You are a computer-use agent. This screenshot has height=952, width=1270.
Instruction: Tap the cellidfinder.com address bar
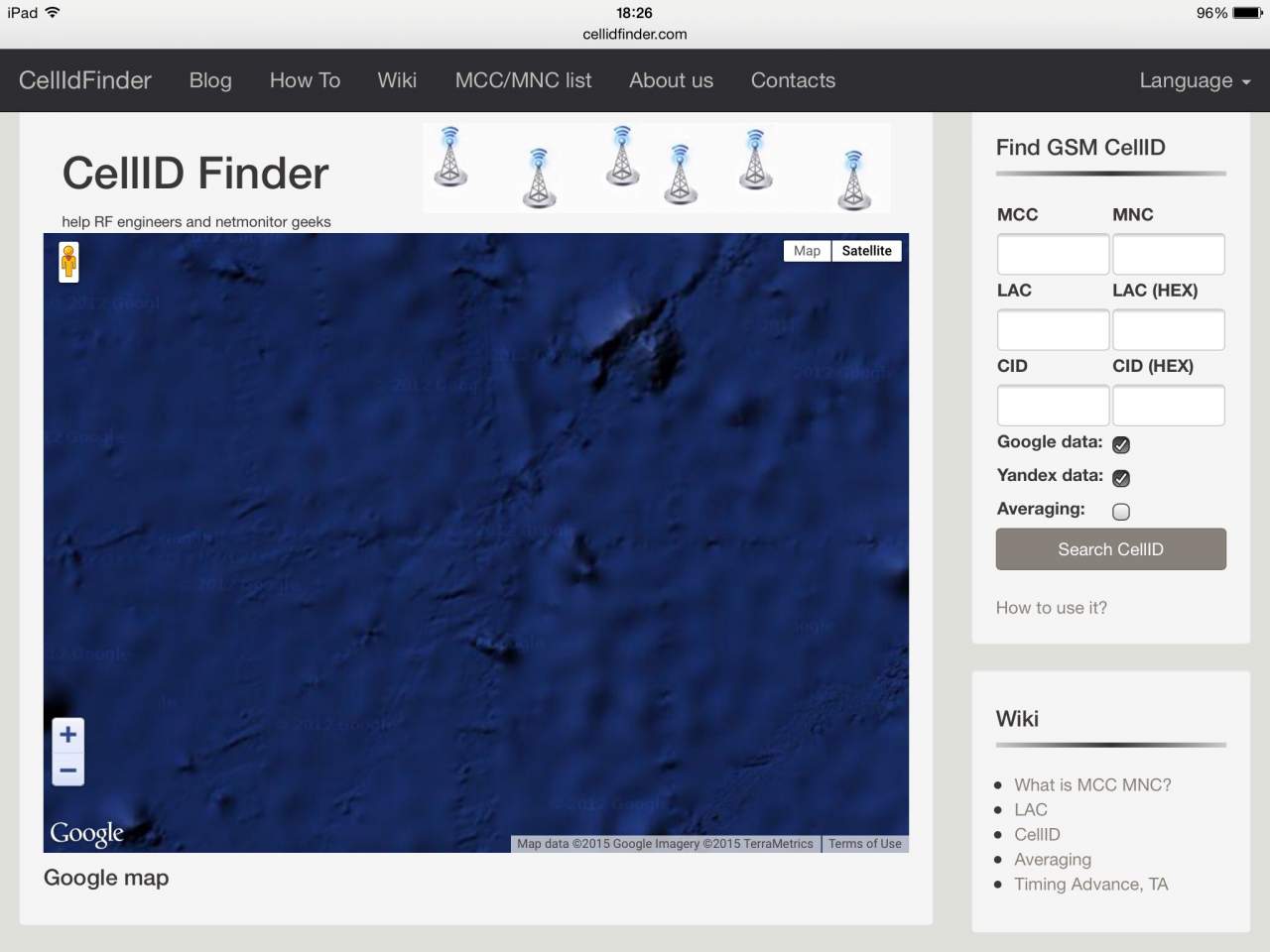coord(635,34)
